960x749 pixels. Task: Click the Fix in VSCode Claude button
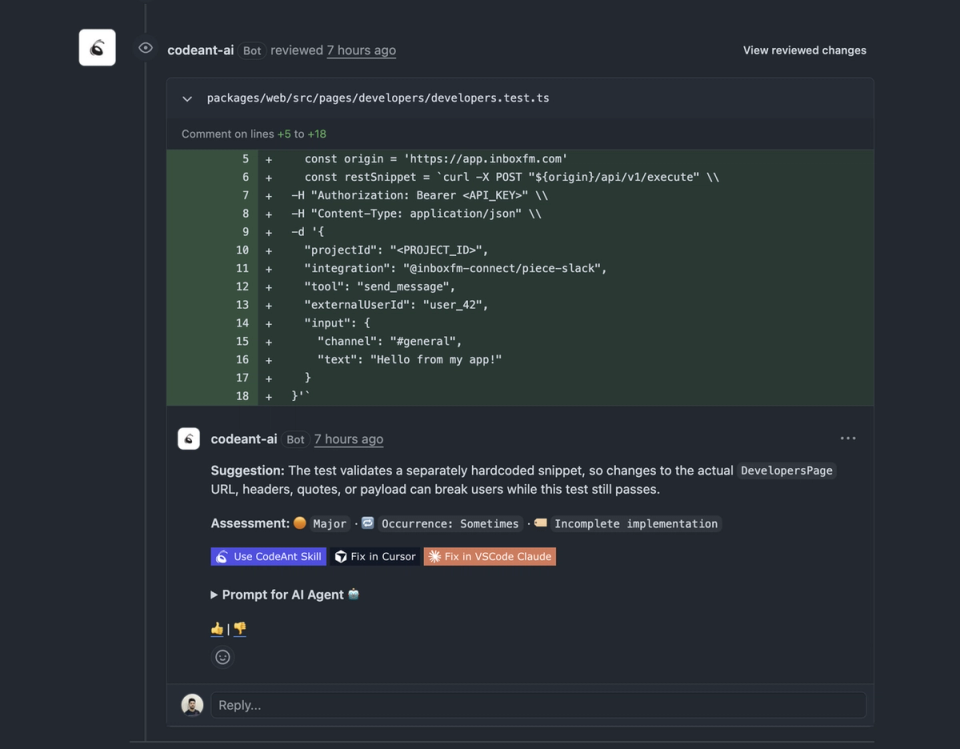coord(490,556)
